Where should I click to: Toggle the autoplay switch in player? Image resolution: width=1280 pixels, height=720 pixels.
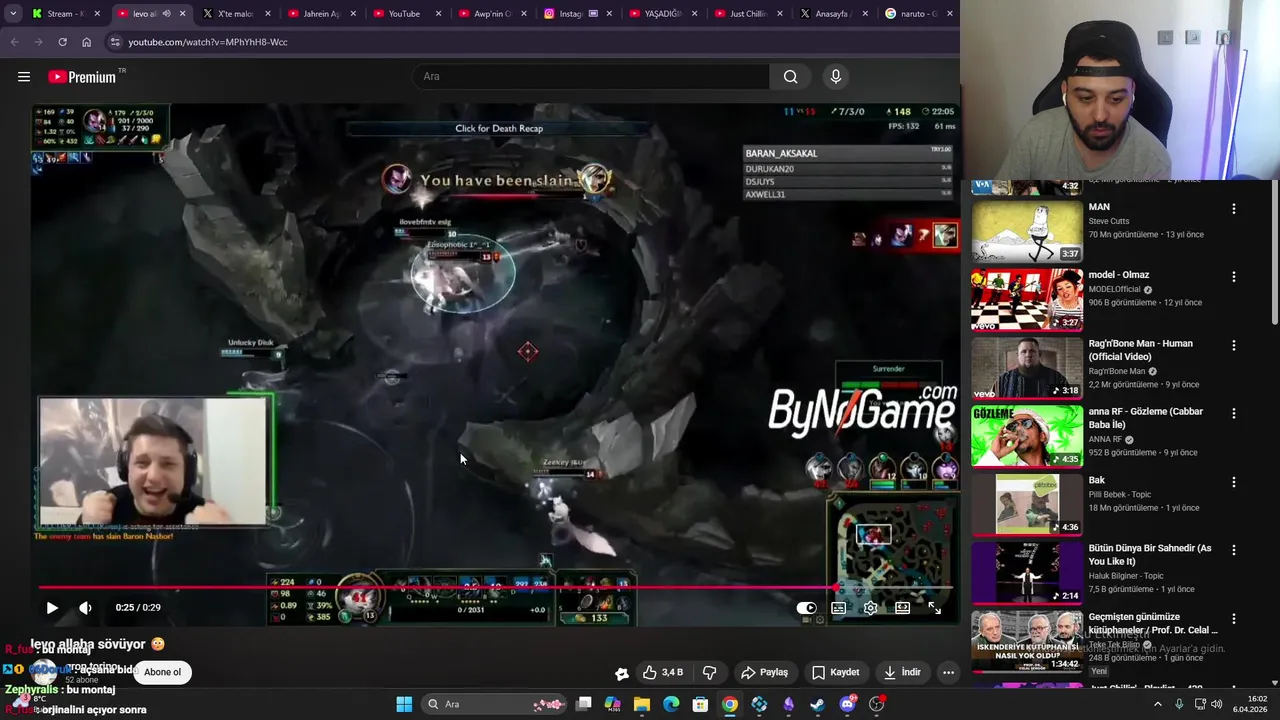807,608
